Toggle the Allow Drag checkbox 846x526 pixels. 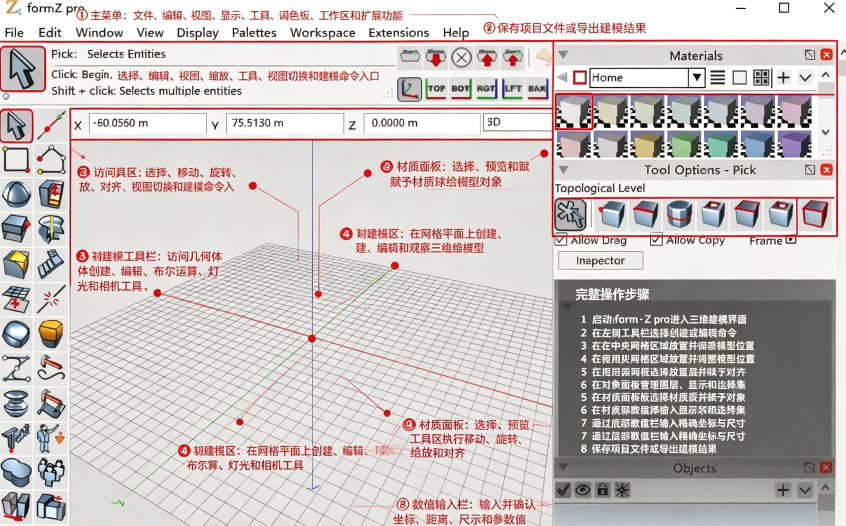click(561, 240)
